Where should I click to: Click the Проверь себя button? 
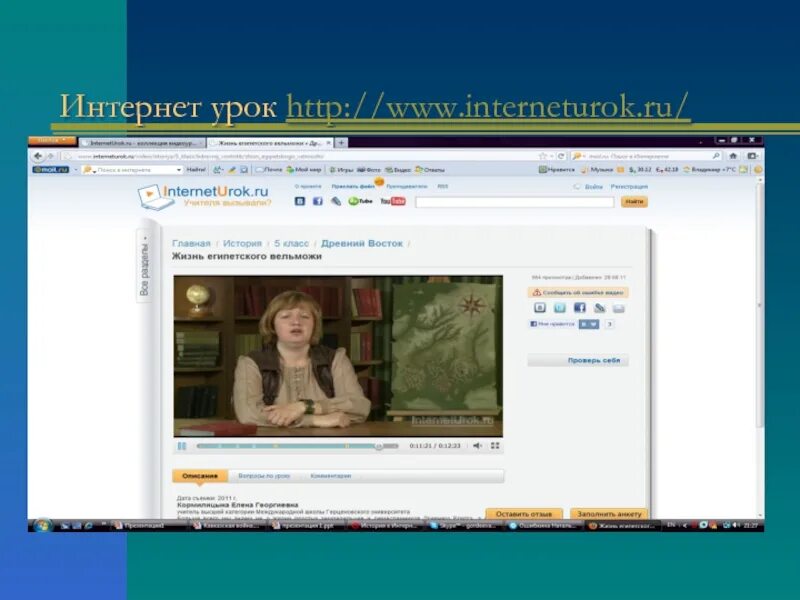(x=578, y=360)
